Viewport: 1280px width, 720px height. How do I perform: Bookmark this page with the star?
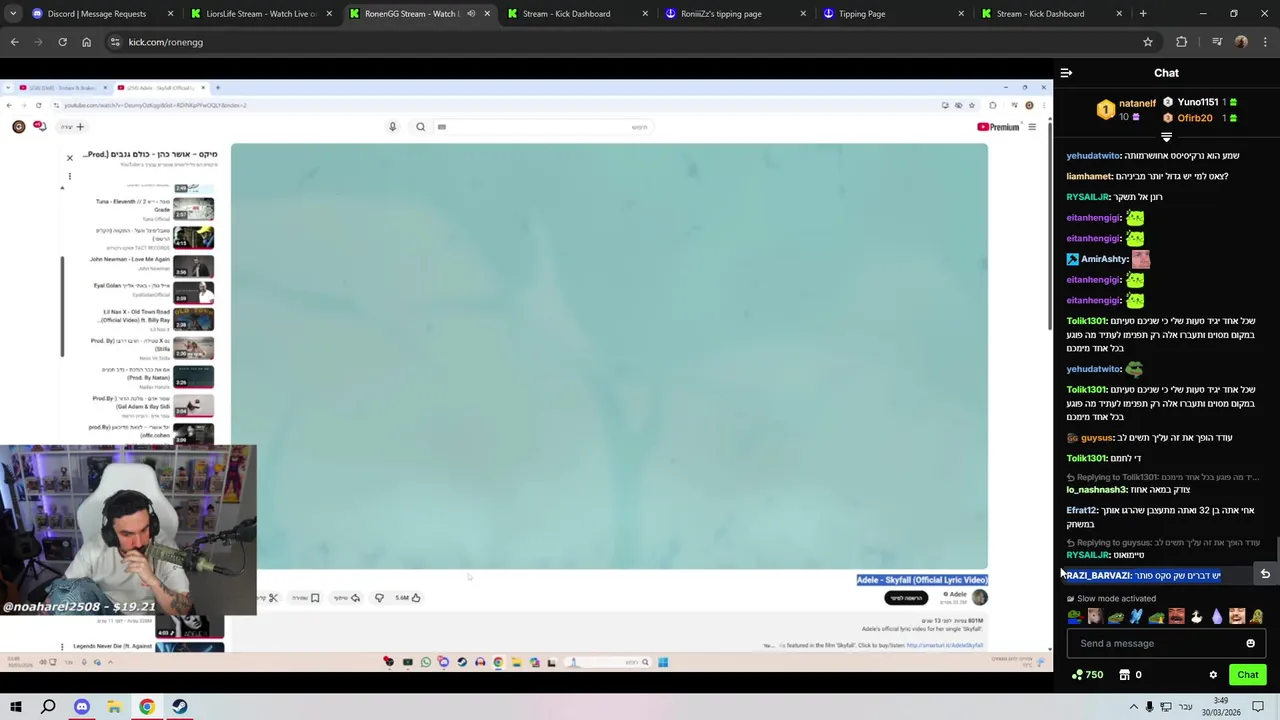(x=1148, y=42)
